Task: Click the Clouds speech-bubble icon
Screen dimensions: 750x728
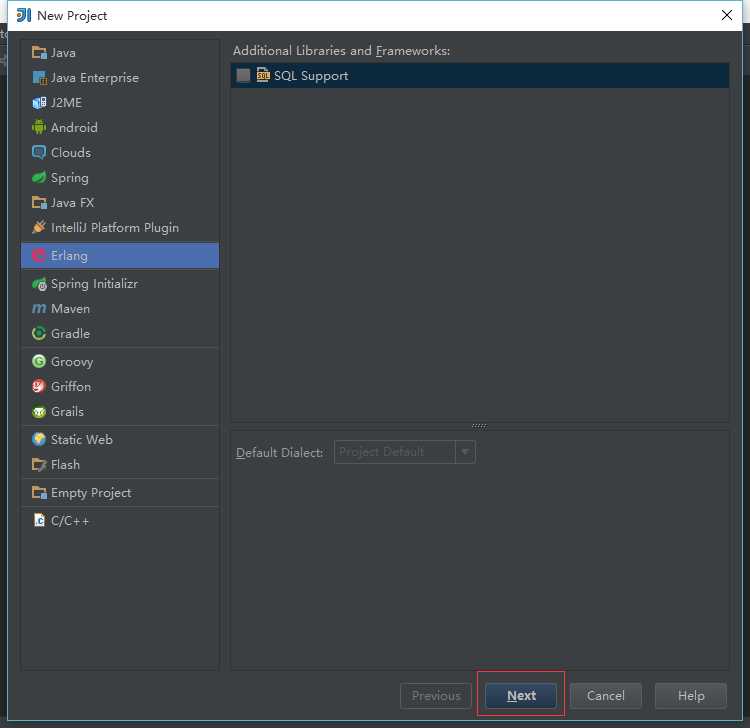Action: 39,152
